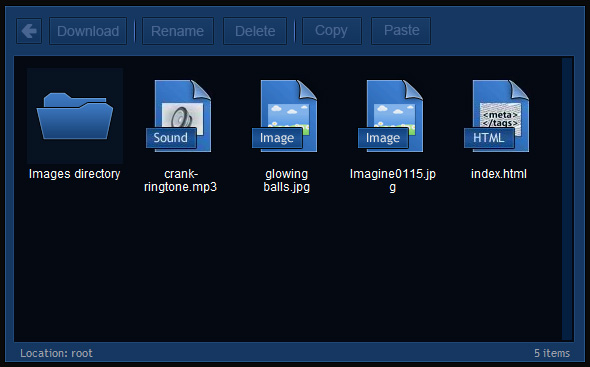
Task: Click the back arrow button
Action: pos(29,31)
